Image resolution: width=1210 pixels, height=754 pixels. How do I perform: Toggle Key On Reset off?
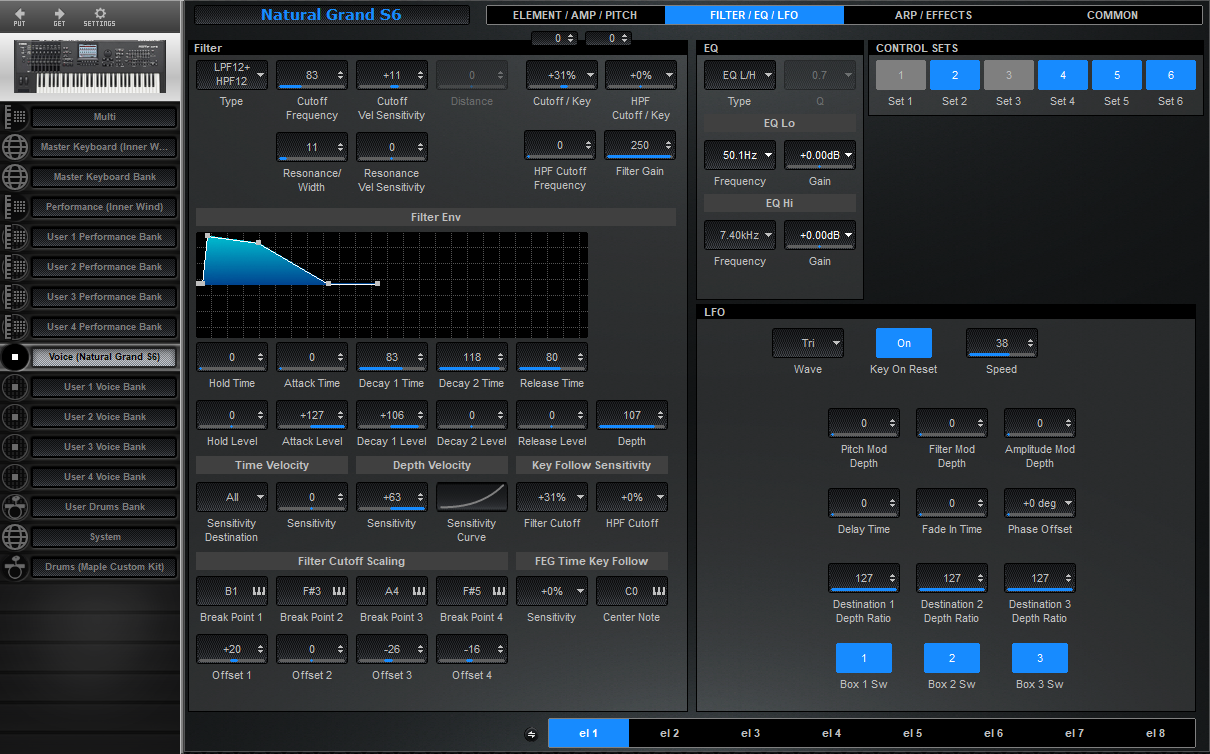[x=903, y=342]
